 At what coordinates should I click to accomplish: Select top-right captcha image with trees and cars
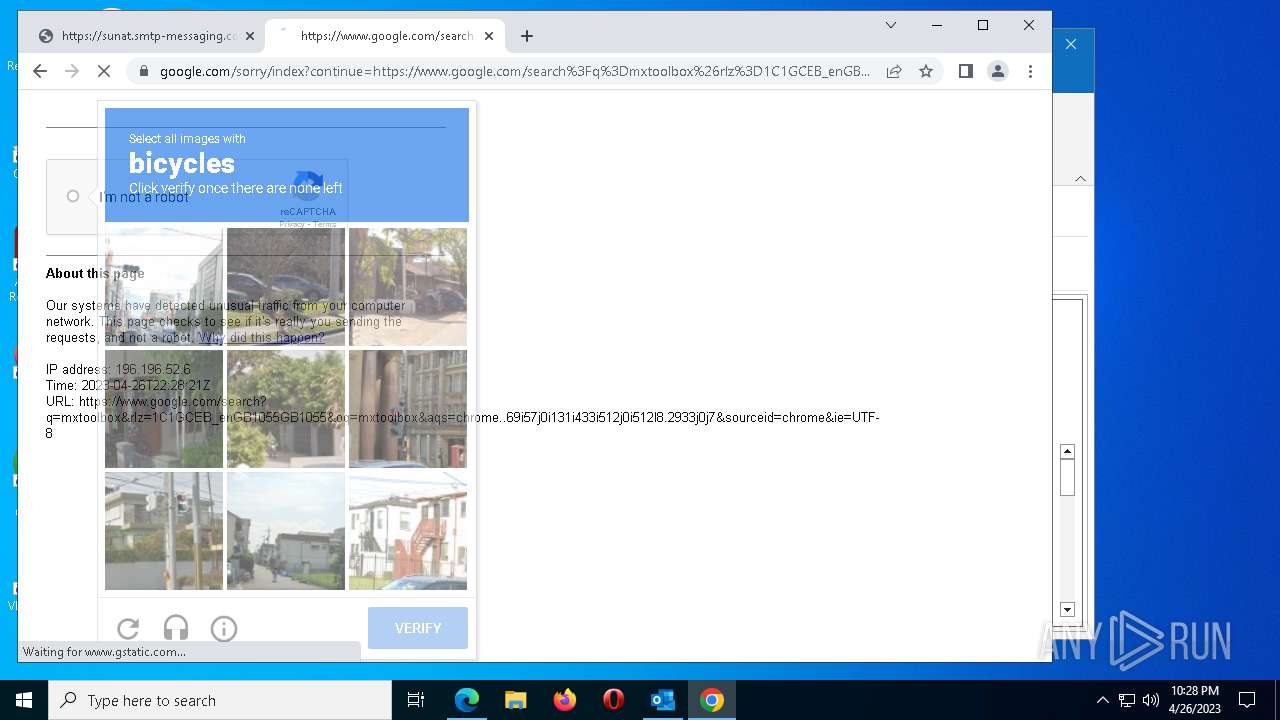408,287
